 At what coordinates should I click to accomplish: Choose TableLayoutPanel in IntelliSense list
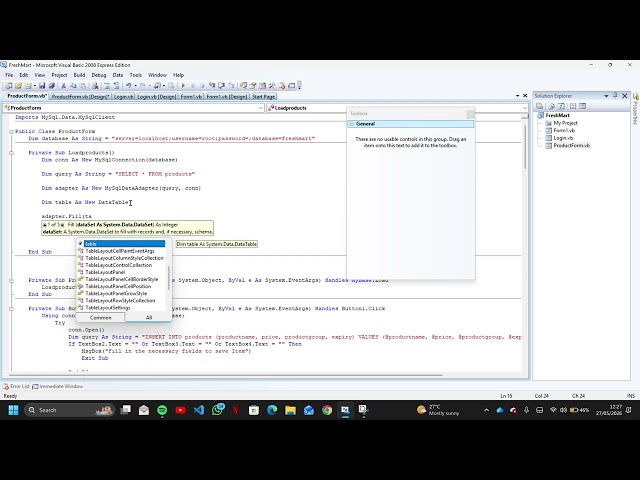pos(105,272)
